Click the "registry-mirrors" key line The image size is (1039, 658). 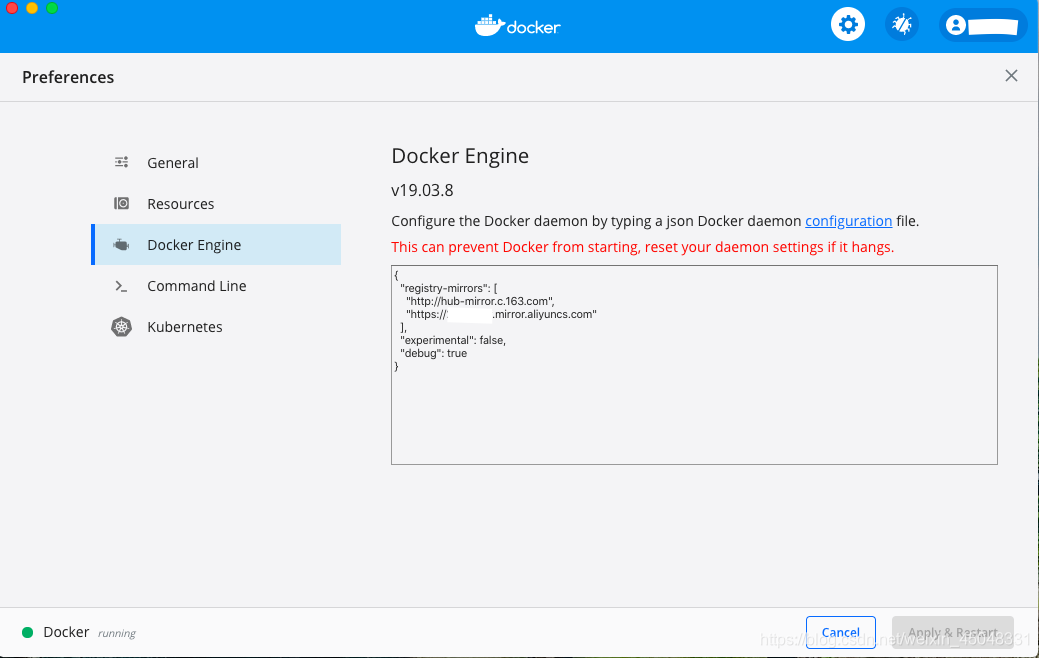coord(448,288)
